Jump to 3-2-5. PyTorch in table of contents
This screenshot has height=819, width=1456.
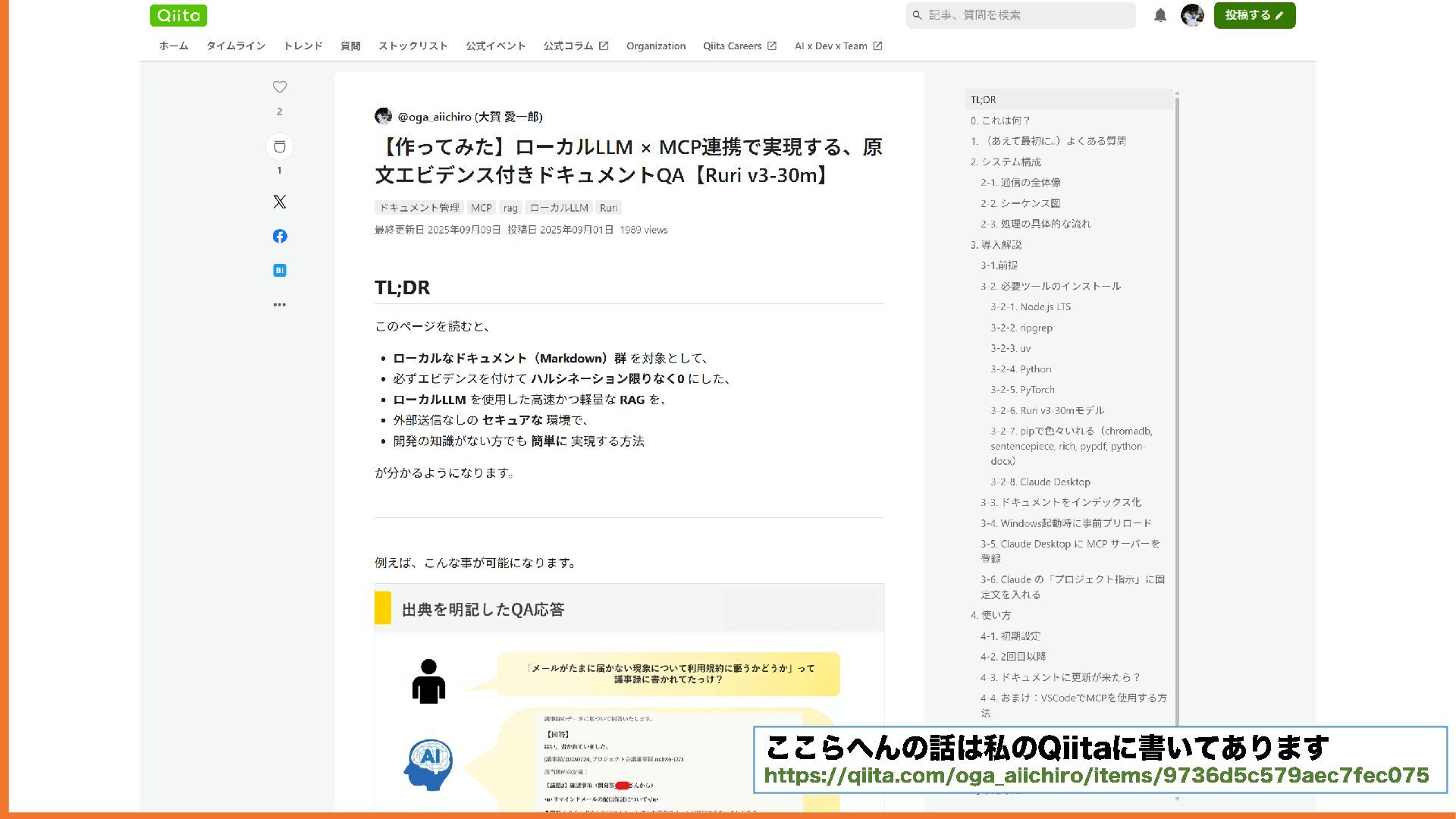(1022, 390)
